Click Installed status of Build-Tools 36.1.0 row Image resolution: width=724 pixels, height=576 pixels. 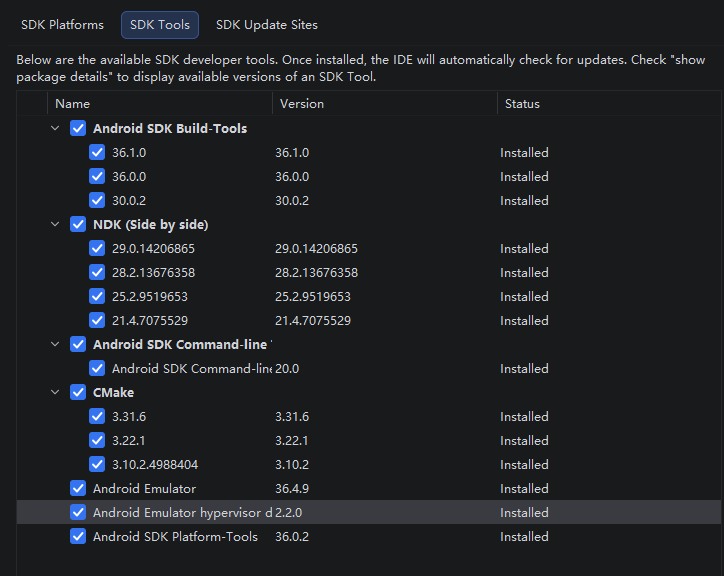[x=524, y=152]
